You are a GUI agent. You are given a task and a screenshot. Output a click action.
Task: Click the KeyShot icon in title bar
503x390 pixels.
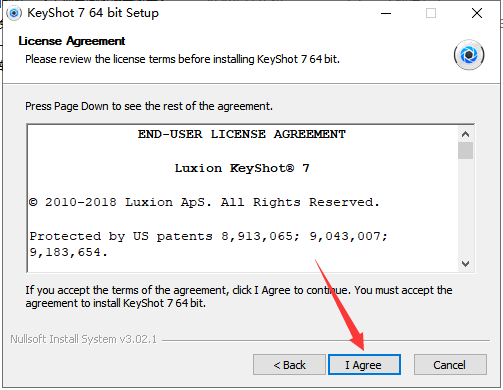[14, 13]
